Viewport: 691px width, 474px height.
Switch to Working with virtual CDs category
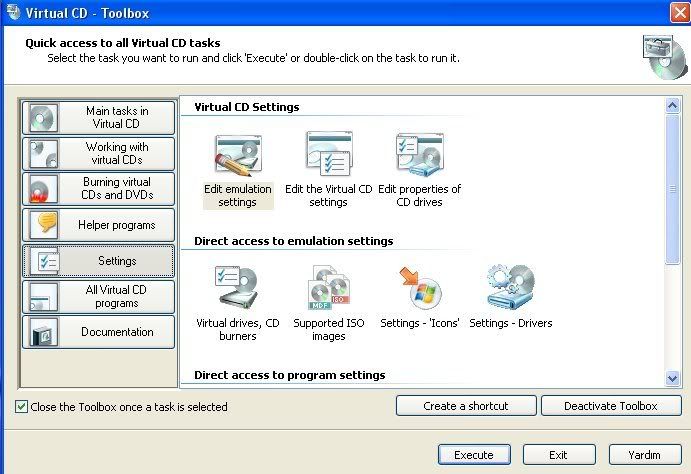coord(99,153)
